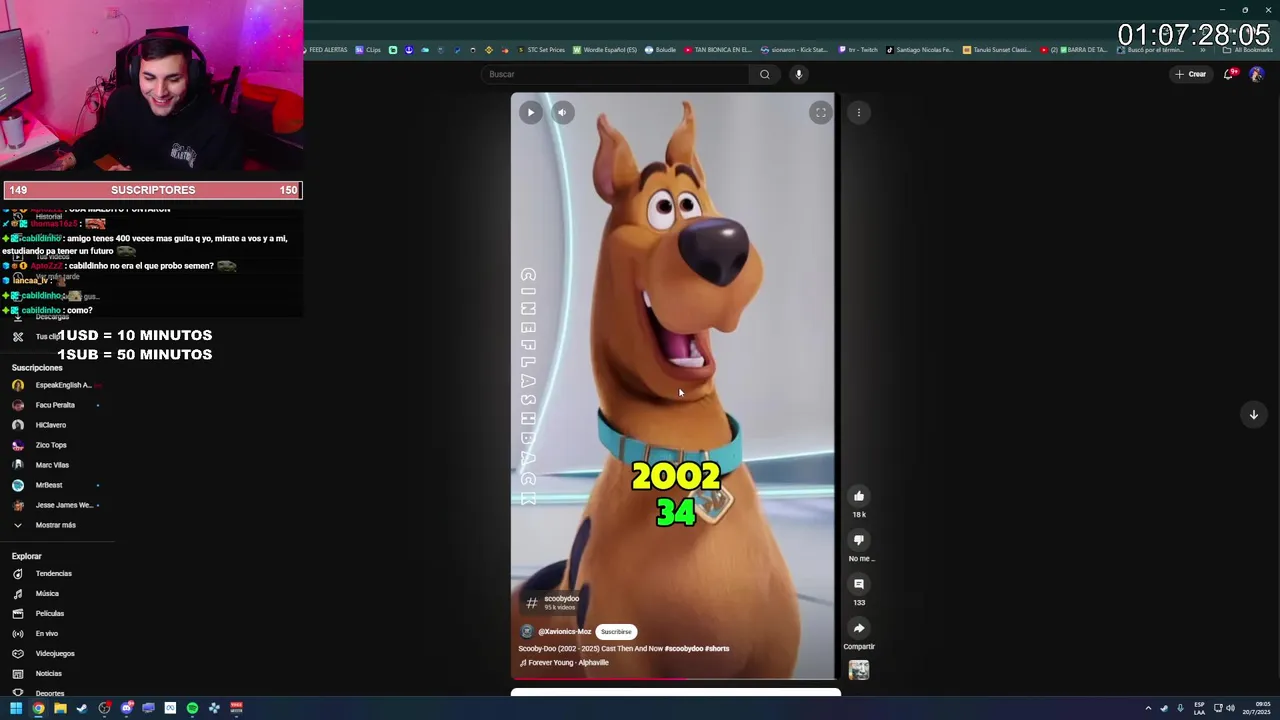Screen dimensions: 1280x720
Task: Open Spotify from taskbar
Action: click(192, 708)
